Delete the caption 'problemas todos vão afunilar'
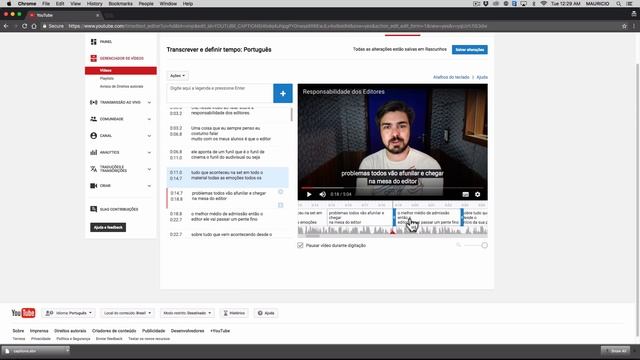Viewport: 640px width, 360px height. (x=281, y=192)
